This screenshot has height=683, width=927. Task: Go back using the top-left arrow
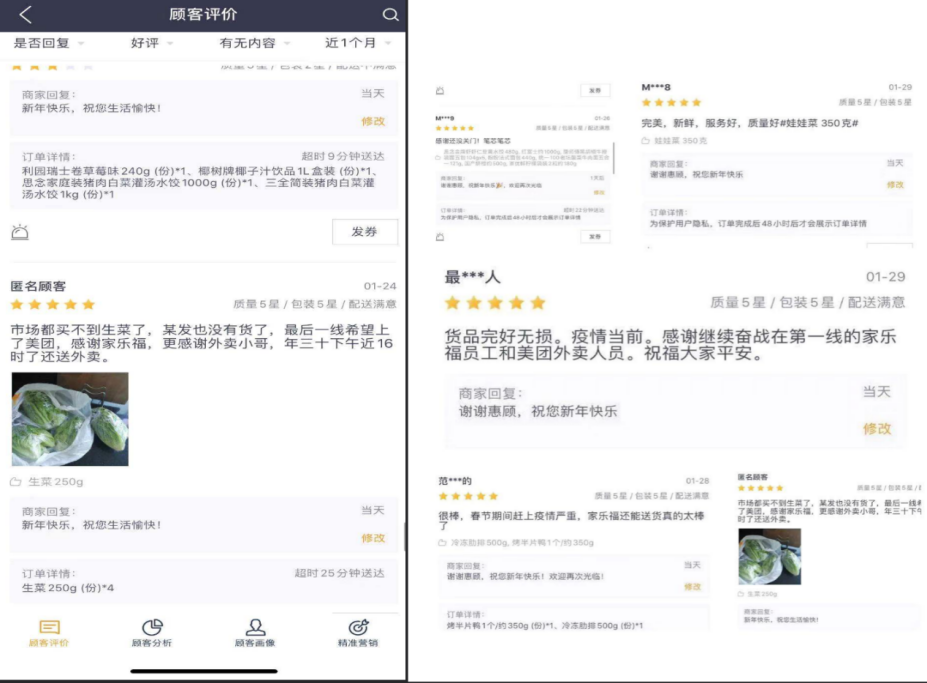[26, 14]
